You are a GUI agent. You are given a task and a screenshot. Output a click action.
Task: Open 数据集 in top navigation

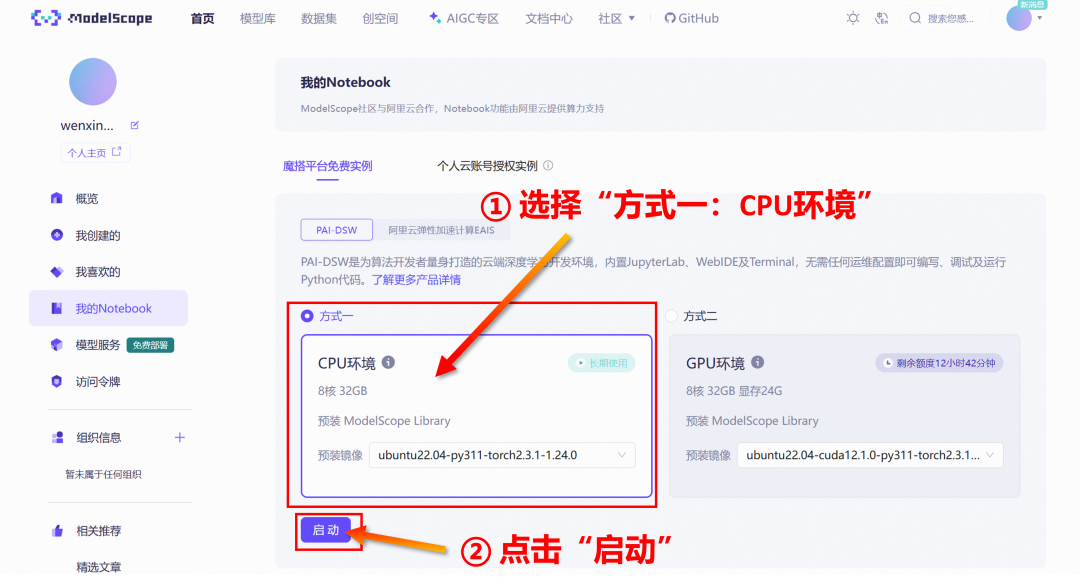tap(319, 19)
